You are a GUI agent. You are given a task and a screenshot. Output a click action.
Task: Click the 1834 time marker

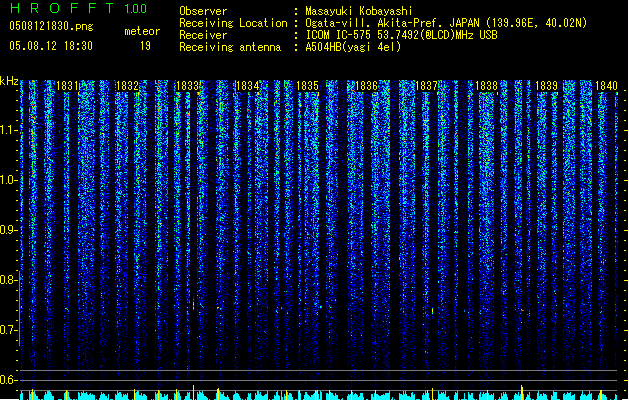(248, 86)
